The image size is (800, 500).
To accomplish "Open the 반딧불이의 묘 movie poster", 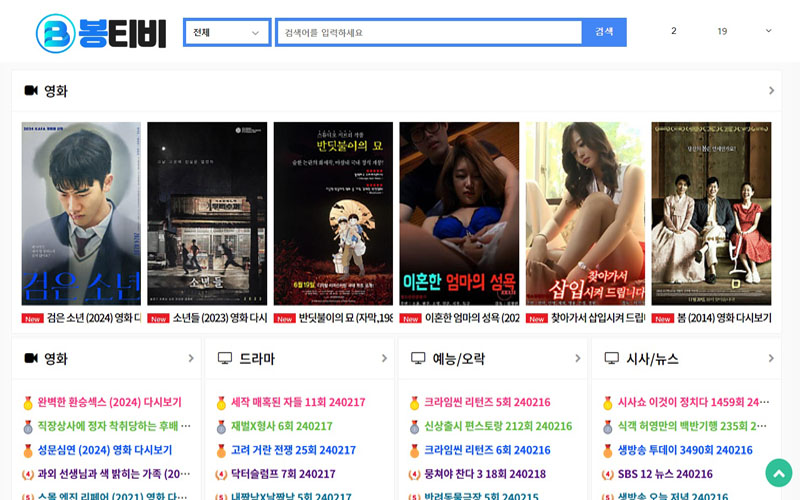I will (333, 213).
